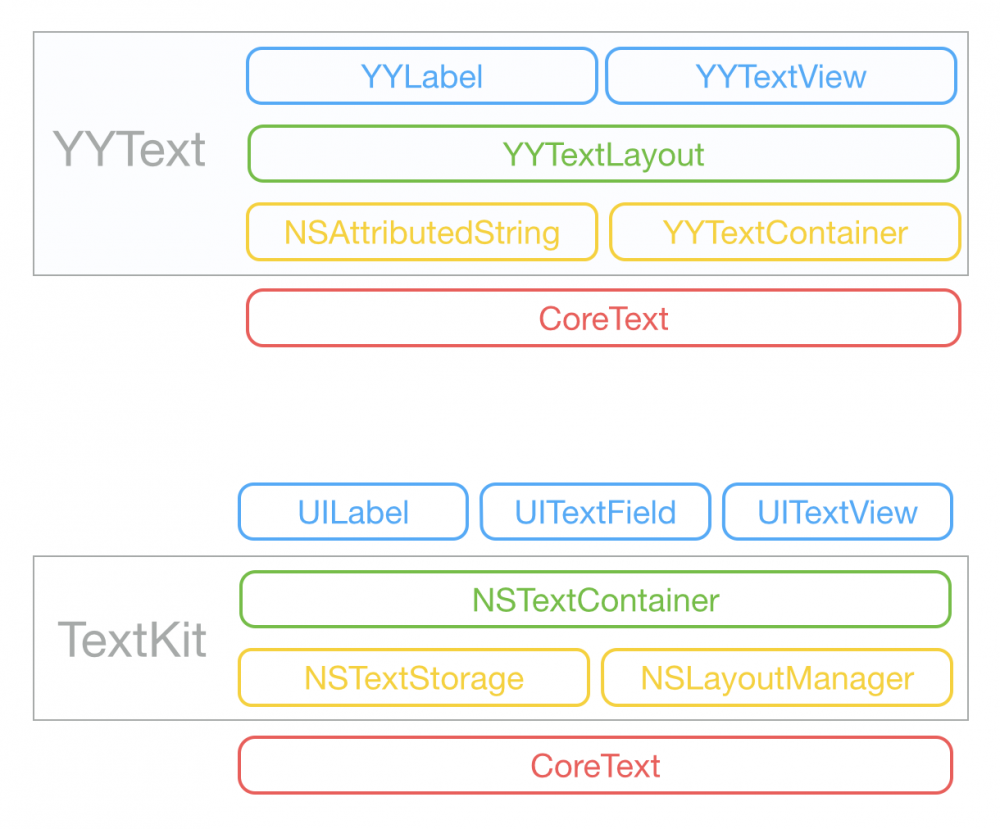Click the YYText group title
This screenshot has width=1000, height=829.
click(x=130, y=151)
